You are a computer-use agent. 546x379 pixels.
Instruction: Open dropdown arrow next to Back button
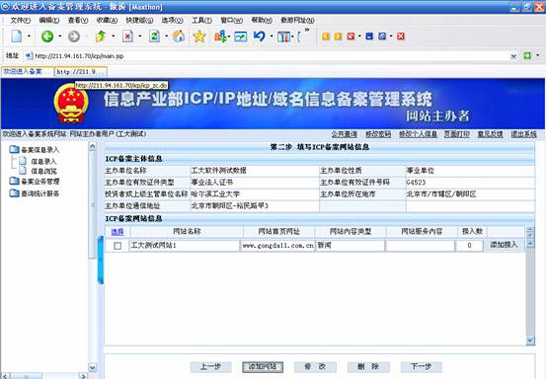pos(60,36)
